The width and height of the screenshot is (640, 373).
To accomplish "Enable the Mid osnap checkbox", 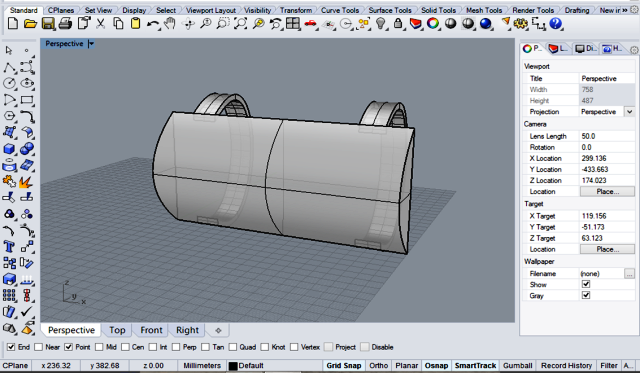I will coord(99,347).
